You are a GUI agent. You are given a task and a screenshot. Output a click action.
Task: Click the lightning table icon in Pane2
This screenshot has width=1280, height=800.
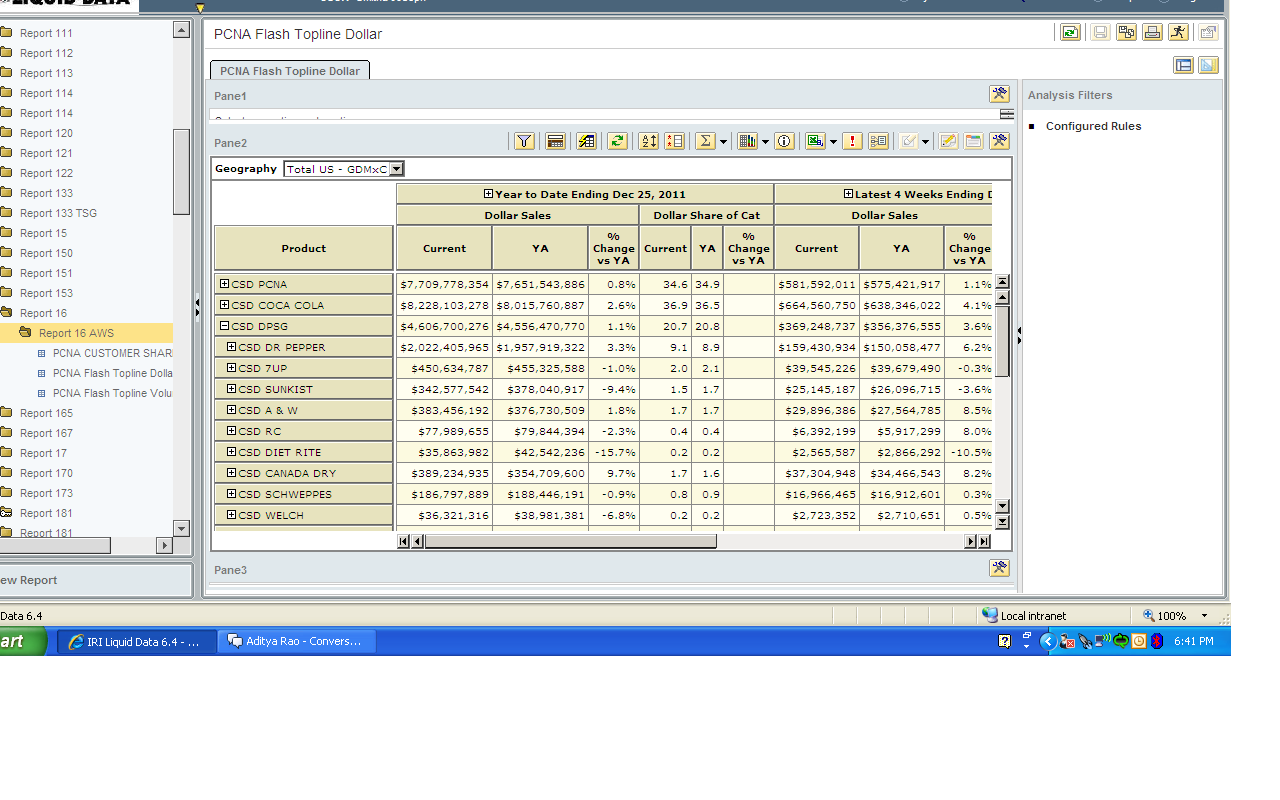coord(586,141)
